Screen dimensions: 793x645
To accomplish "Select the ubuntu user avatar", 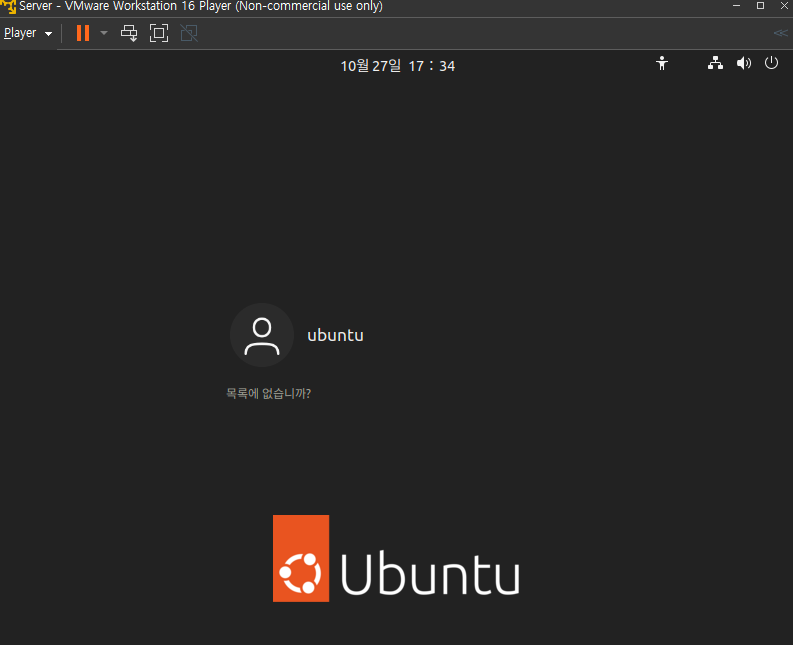I will coord(262,335).
